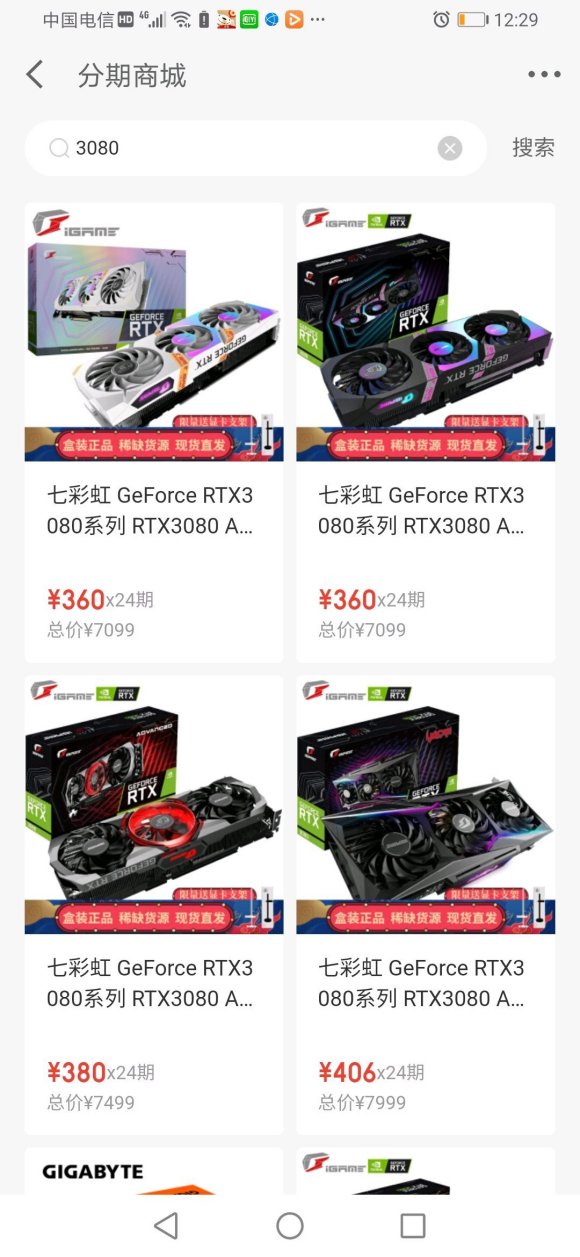Open the white iGame RTX3080 card image
The width and height of the screenshot is (580, 1257).
click(154, 332)
